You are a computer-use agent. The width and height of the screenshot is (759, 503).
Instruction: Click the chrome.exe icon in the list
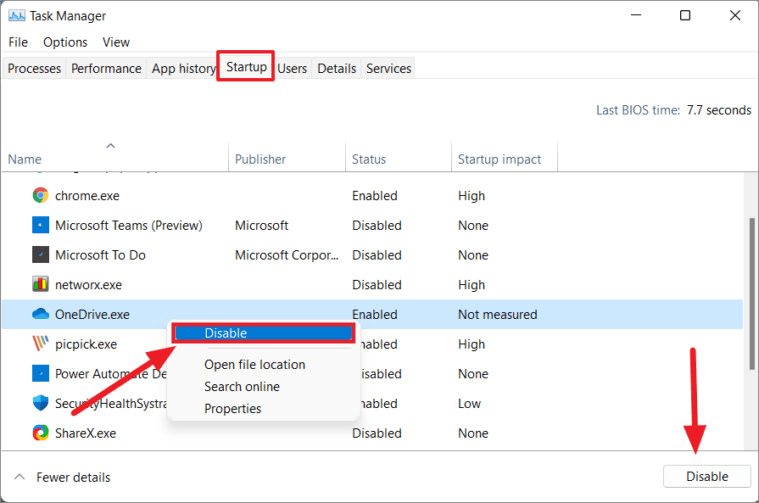point(41,196)
